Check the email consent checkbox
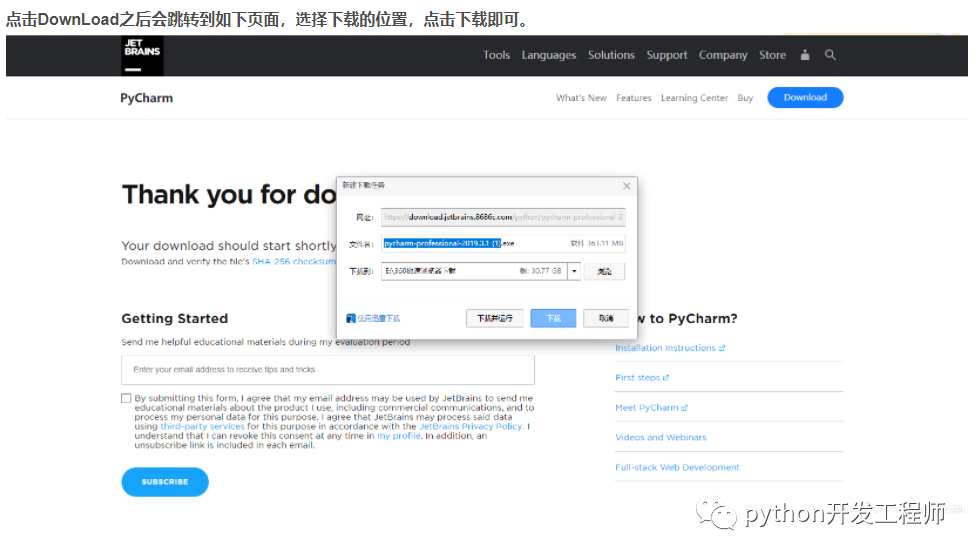 (126, 398)
